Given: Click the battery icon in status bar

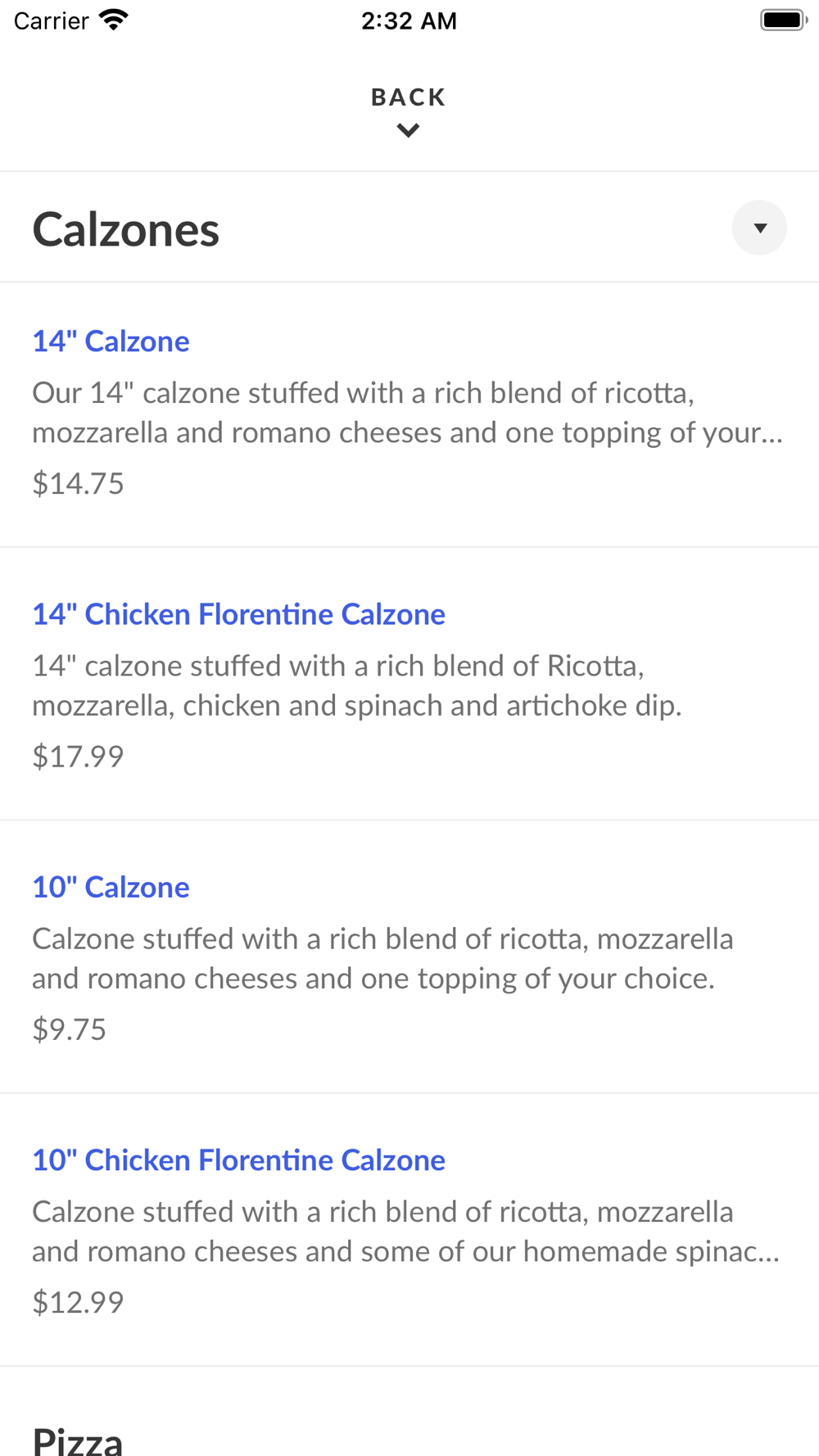Looking at the screenshot, I should pos(784,20).
